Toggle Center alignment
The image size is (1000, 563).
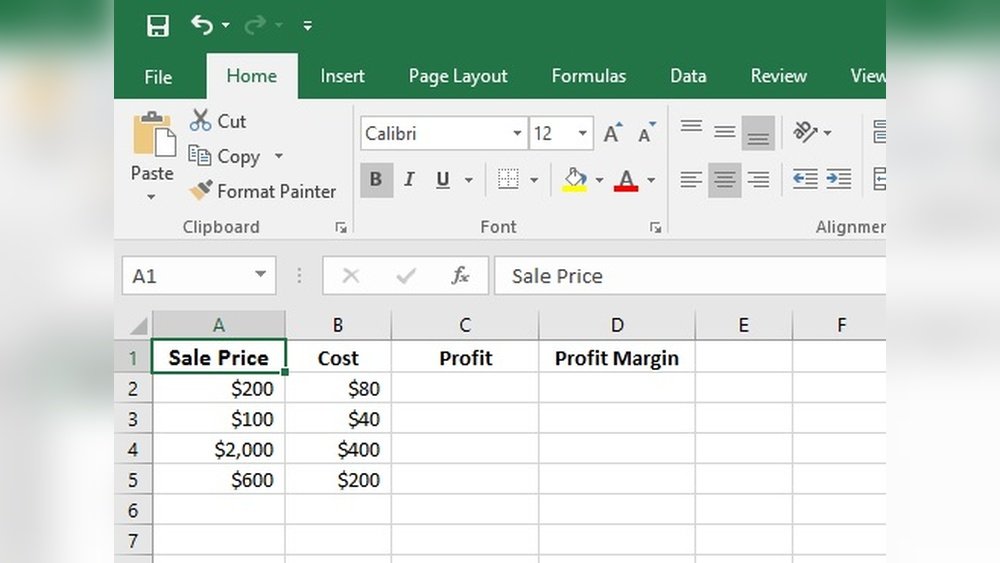(x=724, y=180)
